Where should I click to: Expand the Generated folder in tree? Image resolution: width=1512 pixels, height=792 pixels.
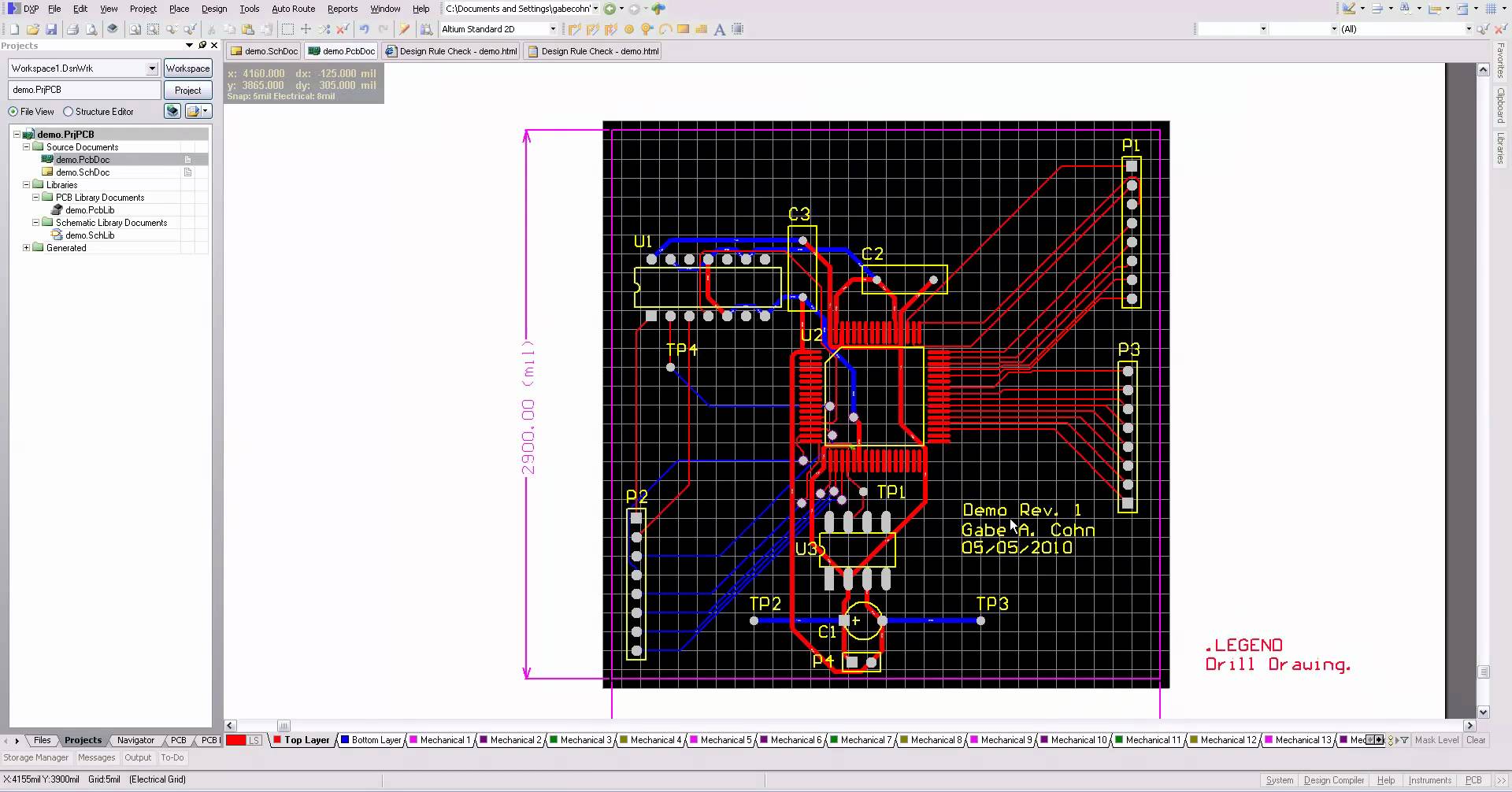(26, 248)
